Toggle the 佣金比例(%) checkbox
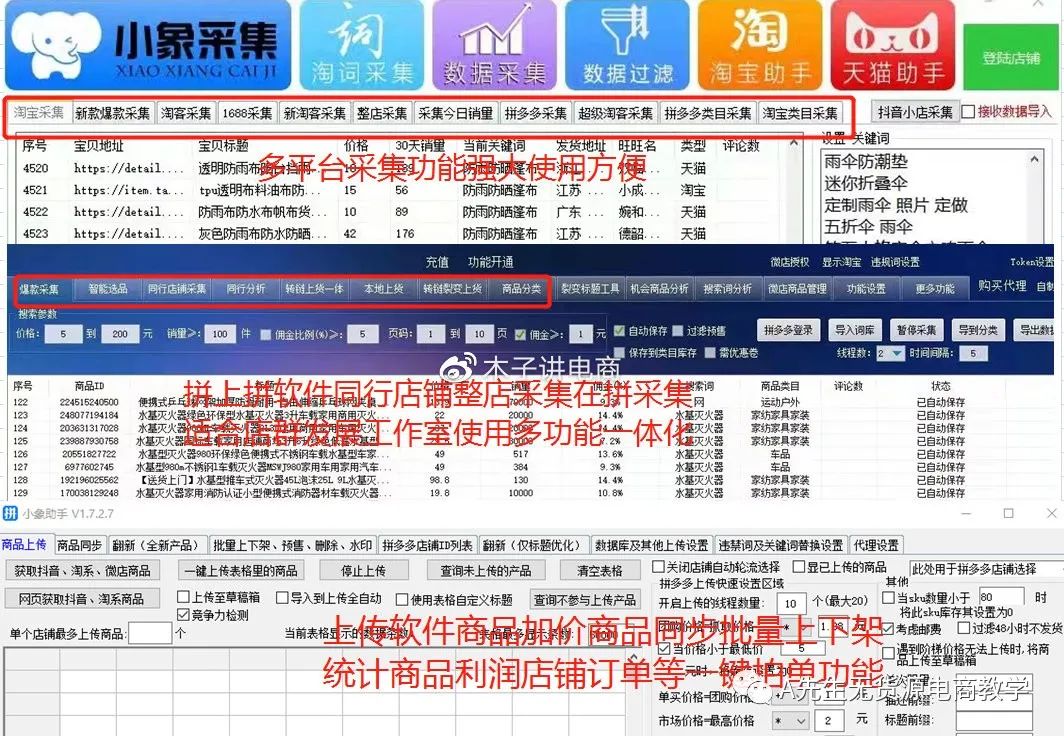 (x=266, y=334)
